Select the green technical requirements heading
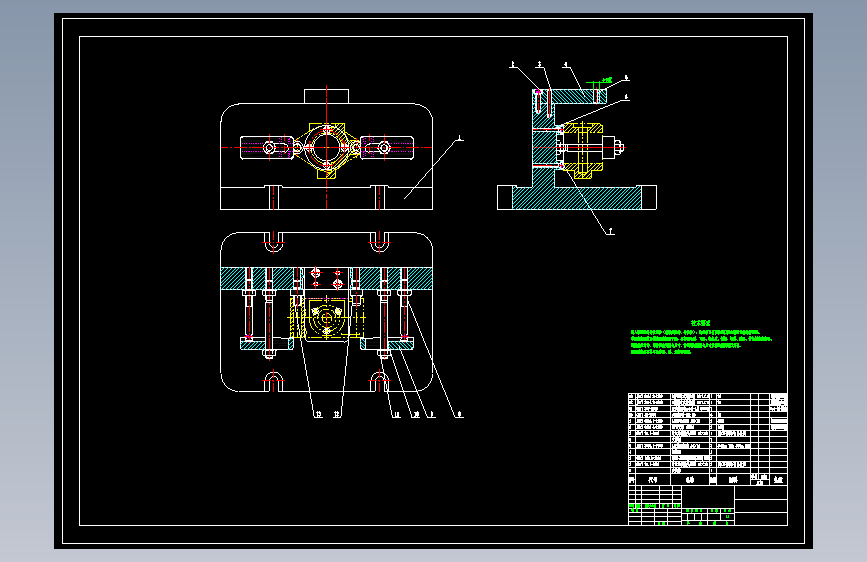The width and height of the screenshot is (867, 562). 701,323
